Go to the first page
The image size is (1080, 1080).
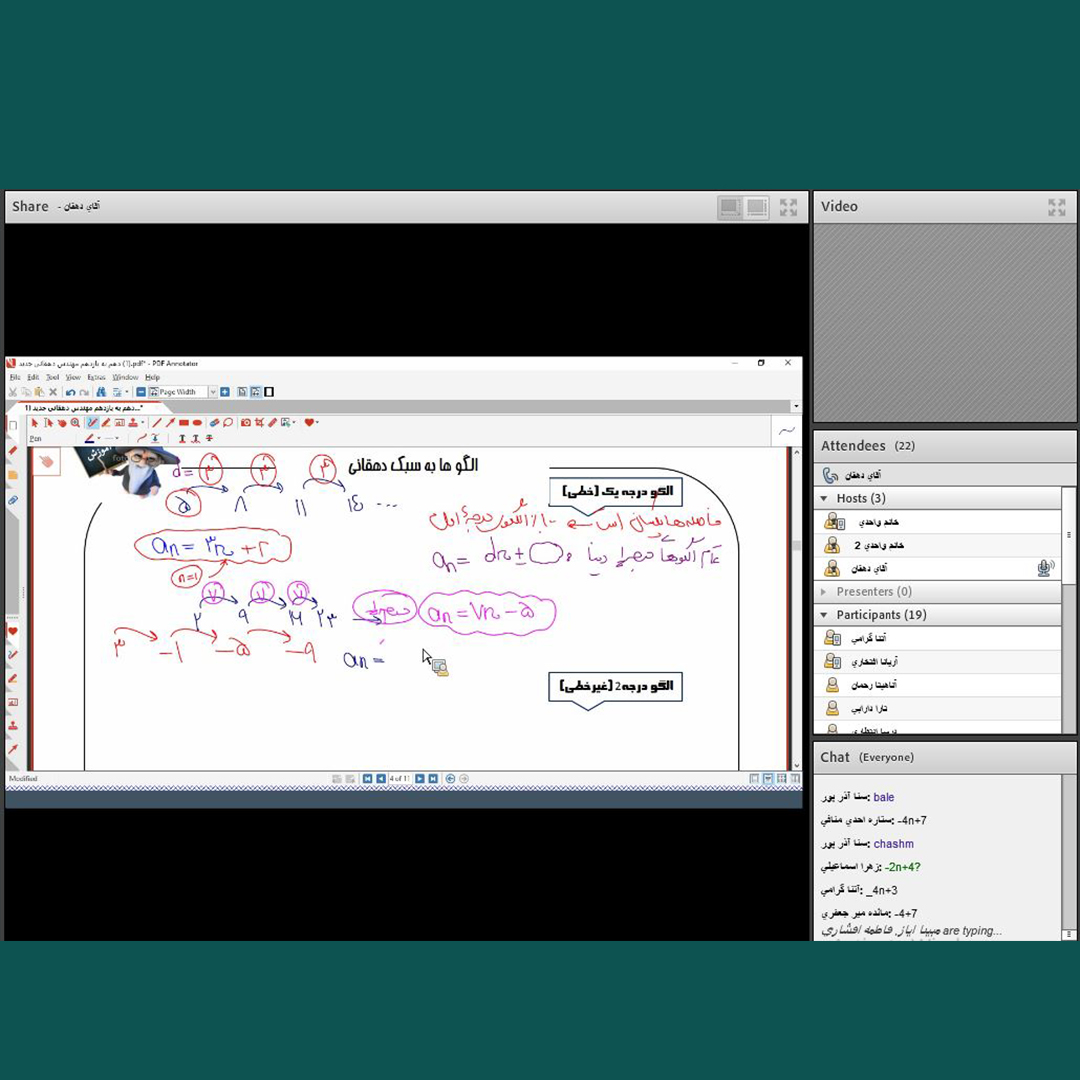(x=368, y=778)
